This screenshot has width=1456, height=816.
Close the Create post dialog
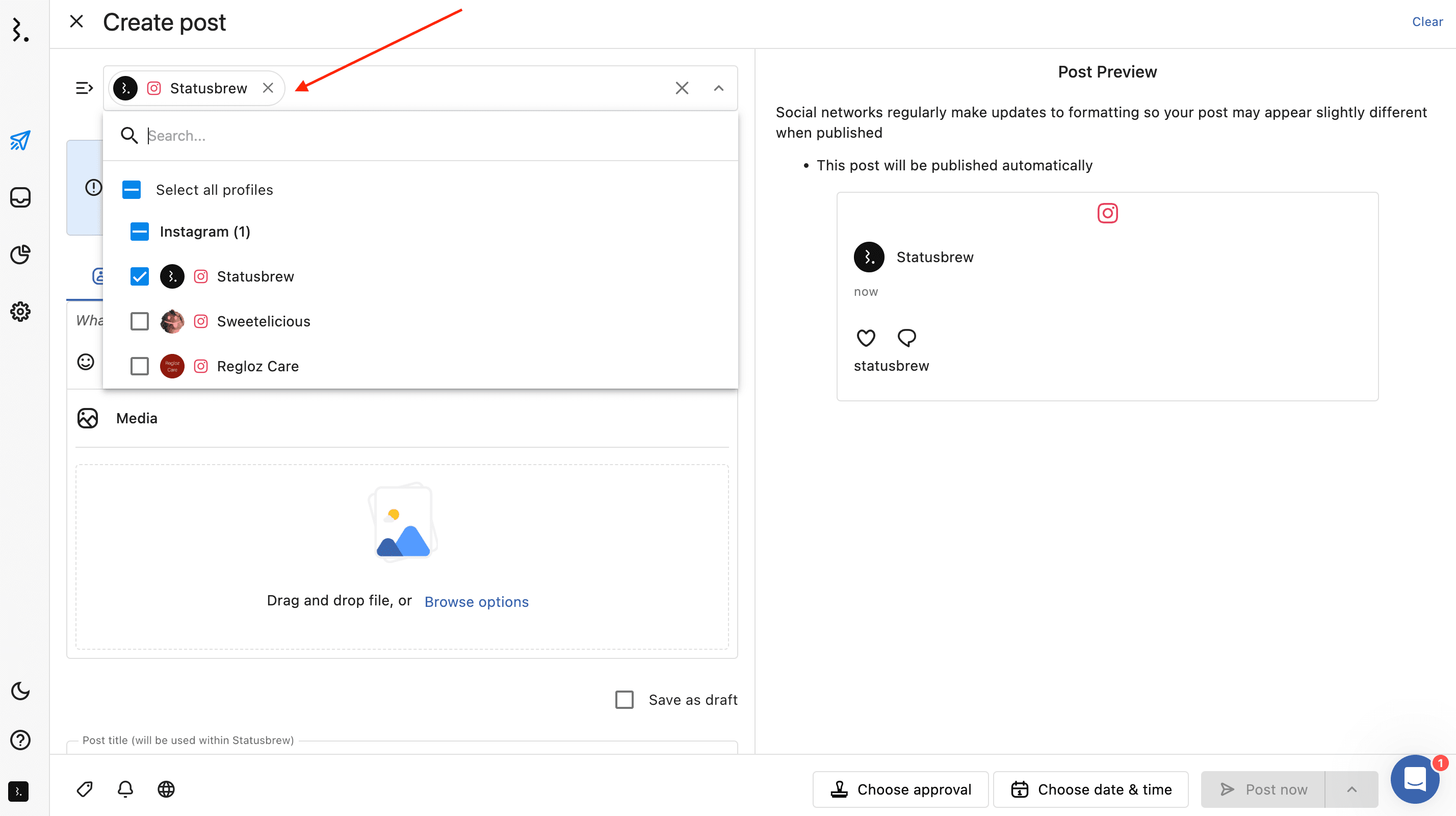coord(76,21)
